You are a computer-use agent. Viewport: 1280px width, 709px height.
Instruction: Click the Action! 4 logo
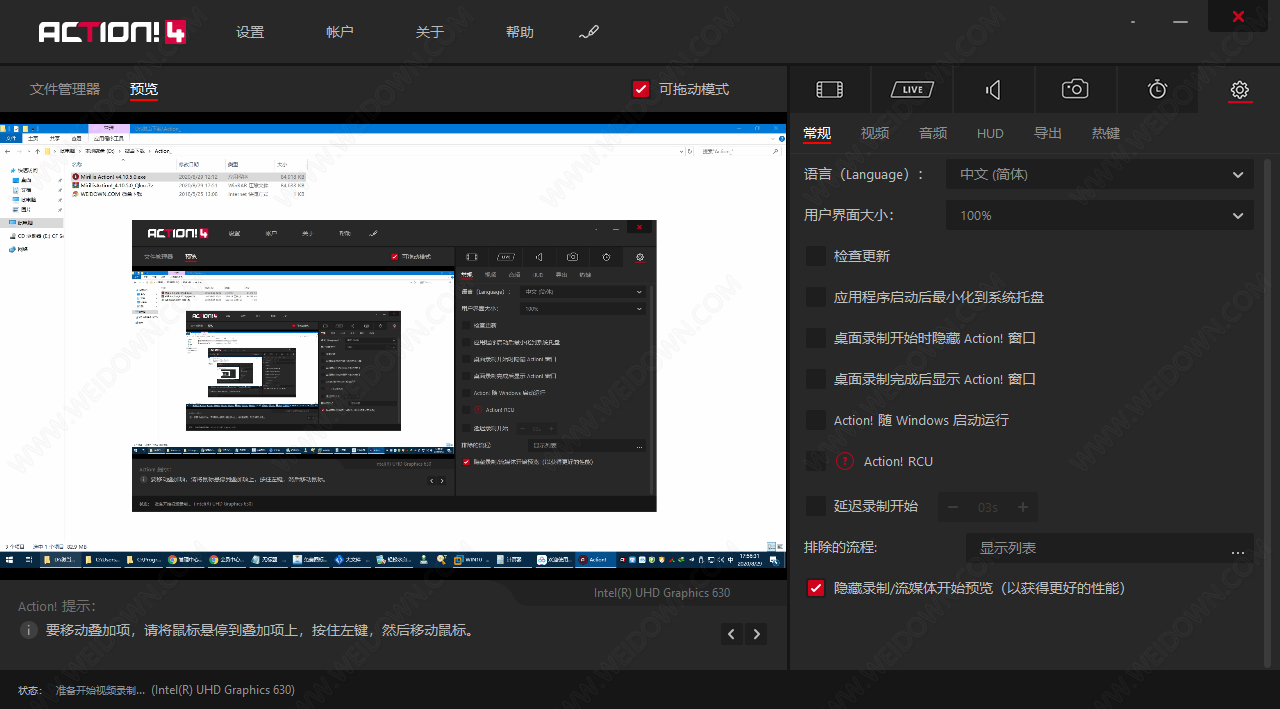(112, 32)
